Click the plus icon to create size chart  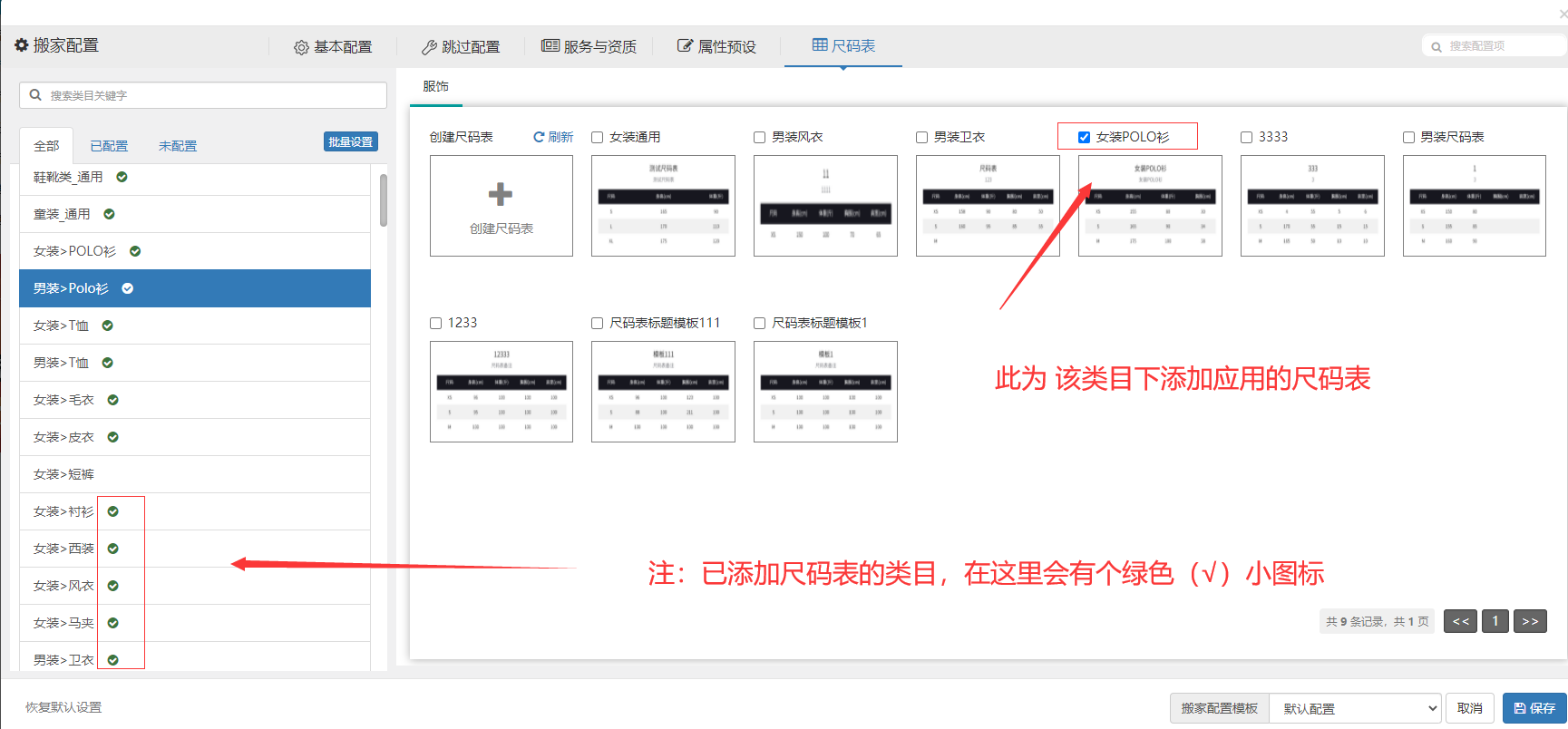(x=500, y=194)
